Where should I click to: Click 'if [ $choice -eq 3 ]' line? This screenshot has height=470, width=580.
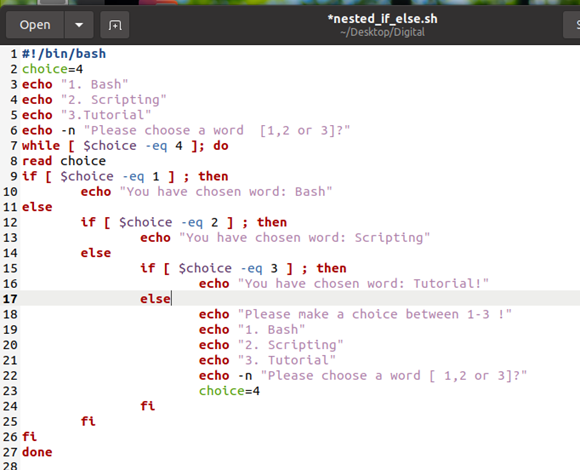(243, 268)
